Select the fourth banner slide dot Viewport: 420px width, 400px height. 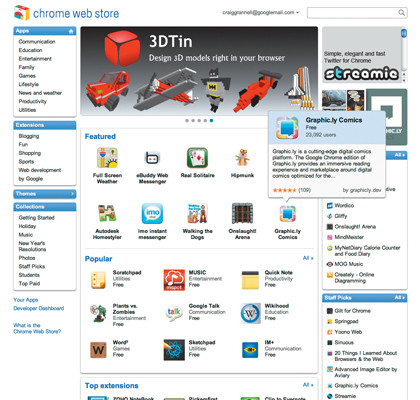click(205, 121)
